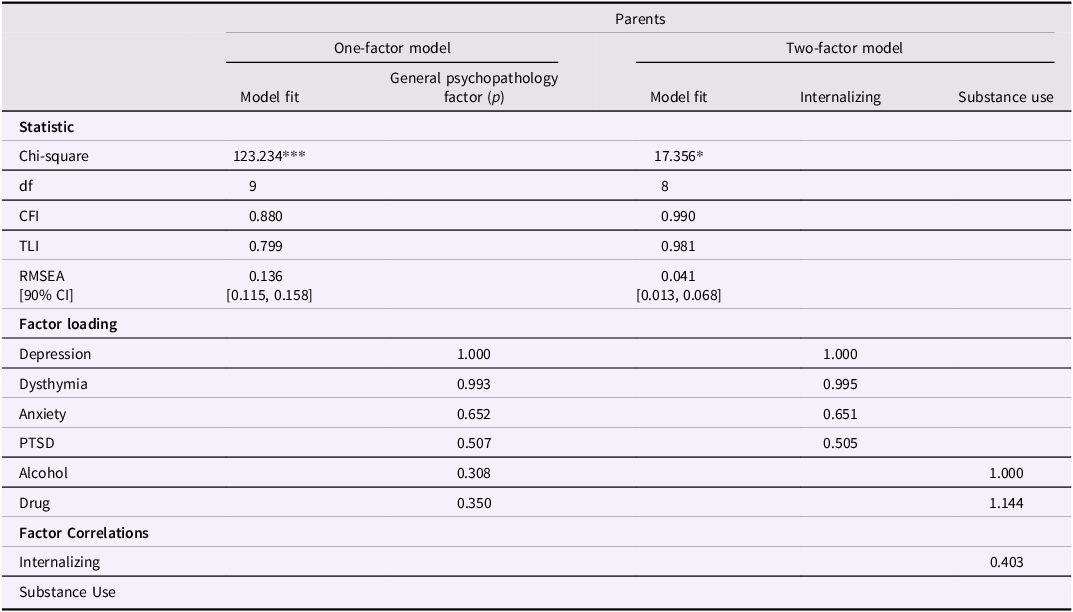Click the CFI row label
This screenshot has width=1073, height=612.
tap(29, 216)
